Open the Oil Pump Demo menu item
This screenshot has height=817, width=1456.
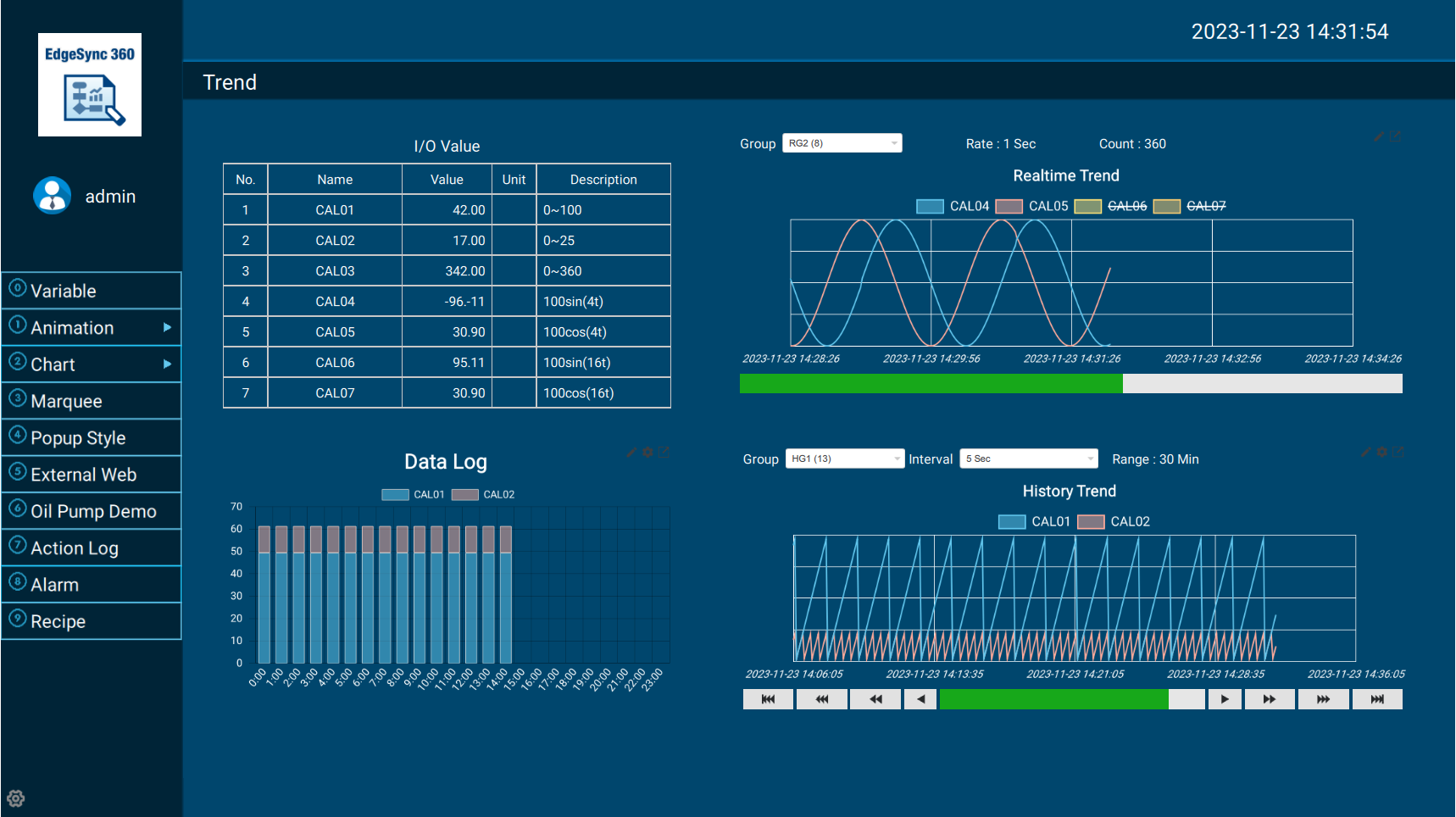coord(92,511)
